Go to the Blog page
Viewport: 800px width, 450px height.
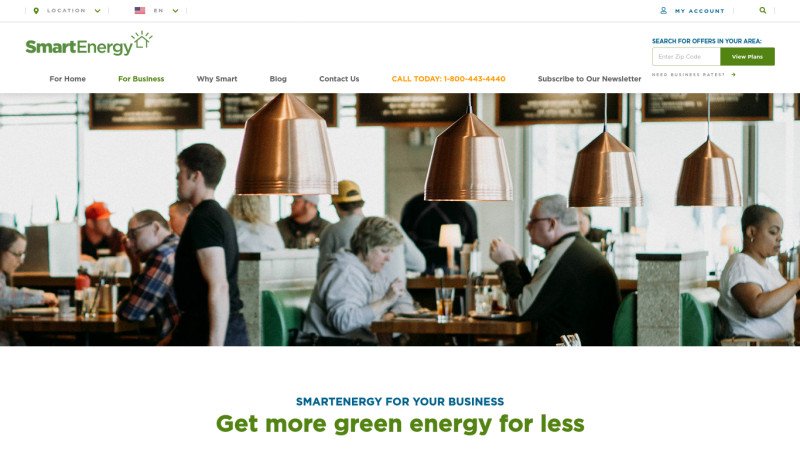(278, 79)
